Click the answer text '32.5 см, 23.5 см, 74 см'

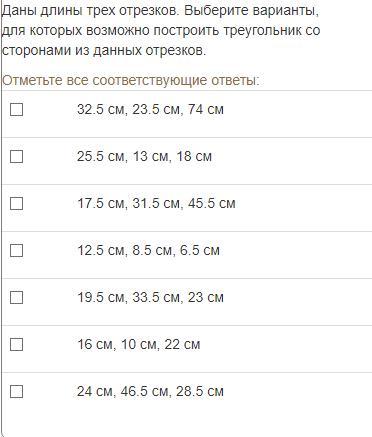(150, 109)
